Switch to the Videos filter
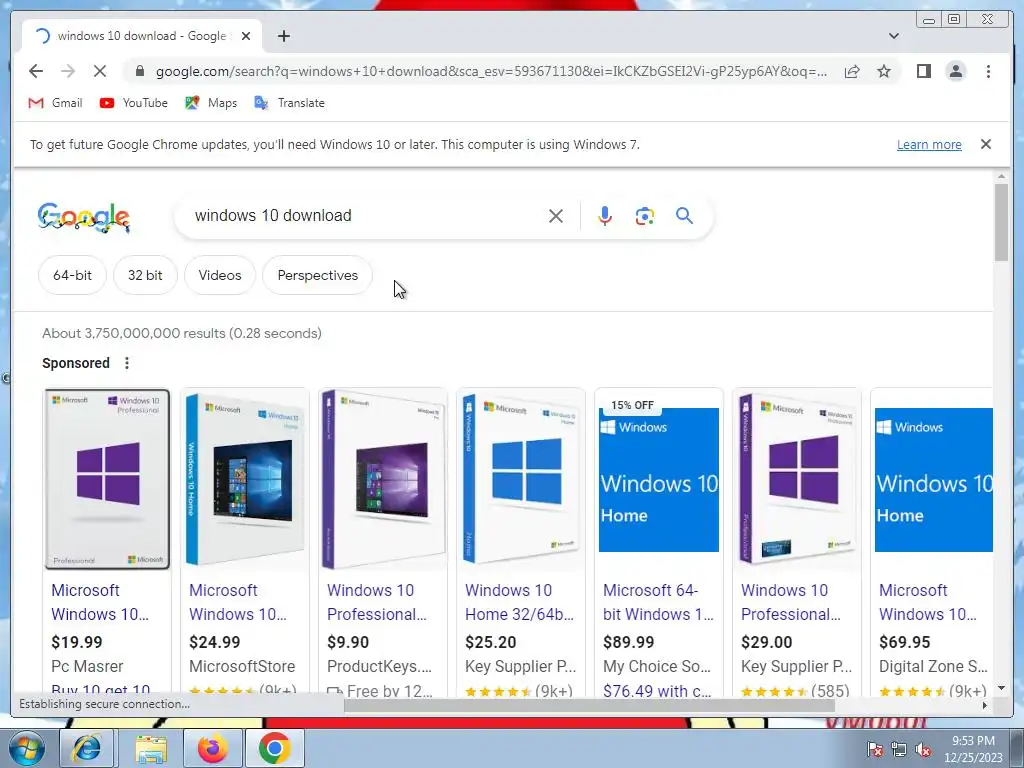 pos(220,275)
